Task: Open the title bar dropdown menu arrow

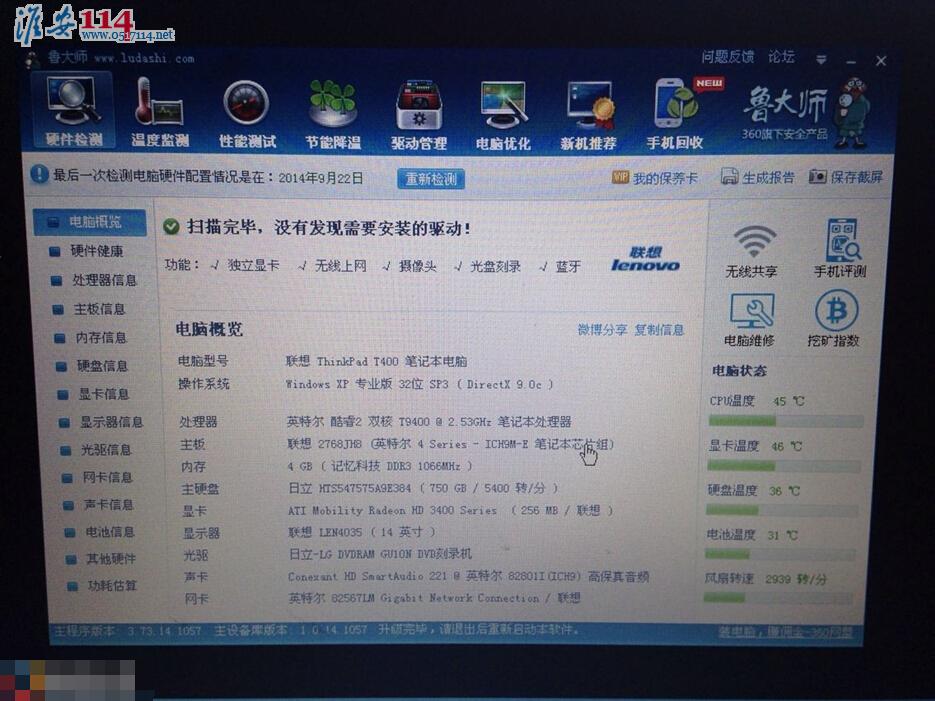Action: [x=822, y=60]
